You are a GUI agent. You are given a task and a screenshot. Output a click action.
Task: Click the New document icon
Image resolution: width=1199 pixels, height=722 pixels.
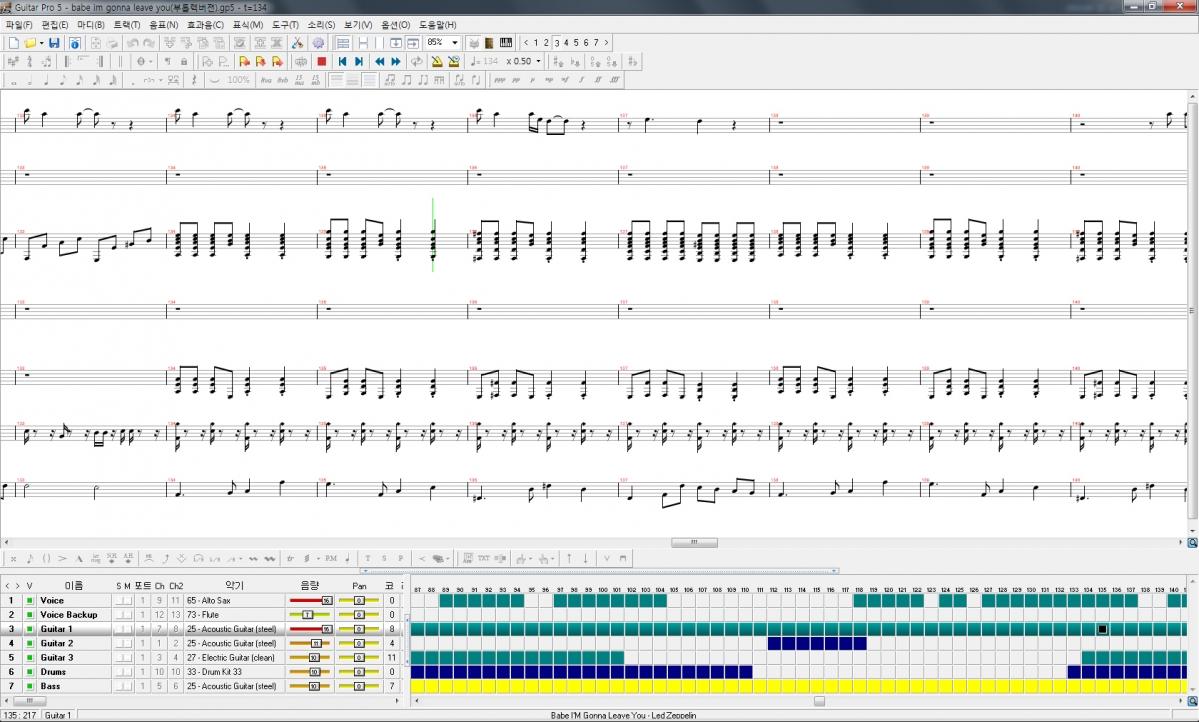click(13, 43)
